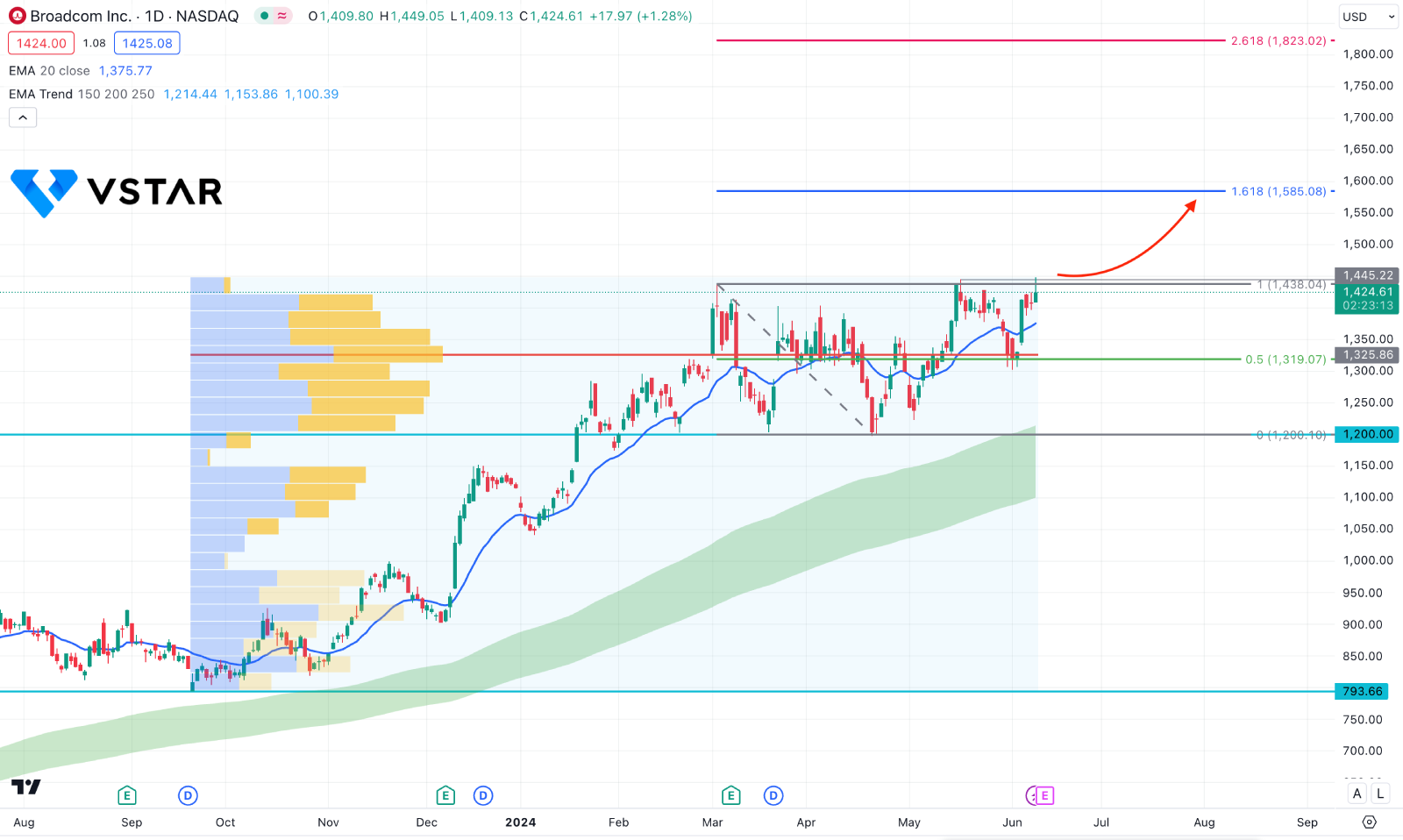This screenshot has height=840, width=1403.
Task: Click the 1,800.00 price axis tick
Action: 1368,53
